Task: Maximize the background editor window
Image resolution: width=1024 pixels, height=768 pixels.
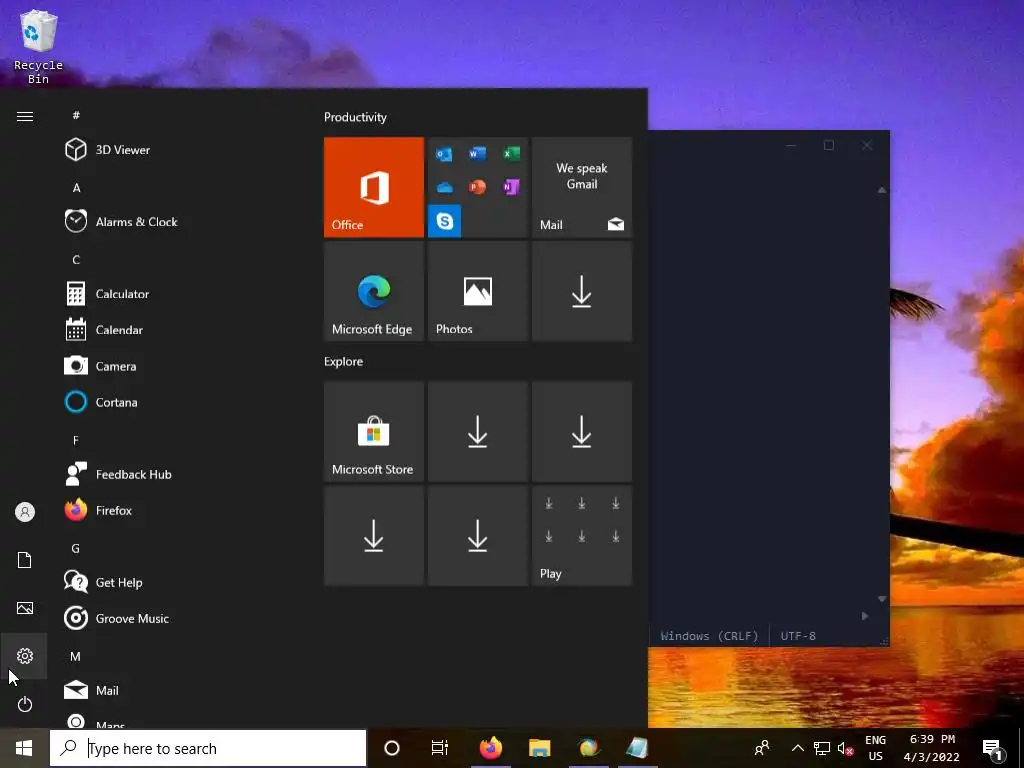Action: click(829, 145)
